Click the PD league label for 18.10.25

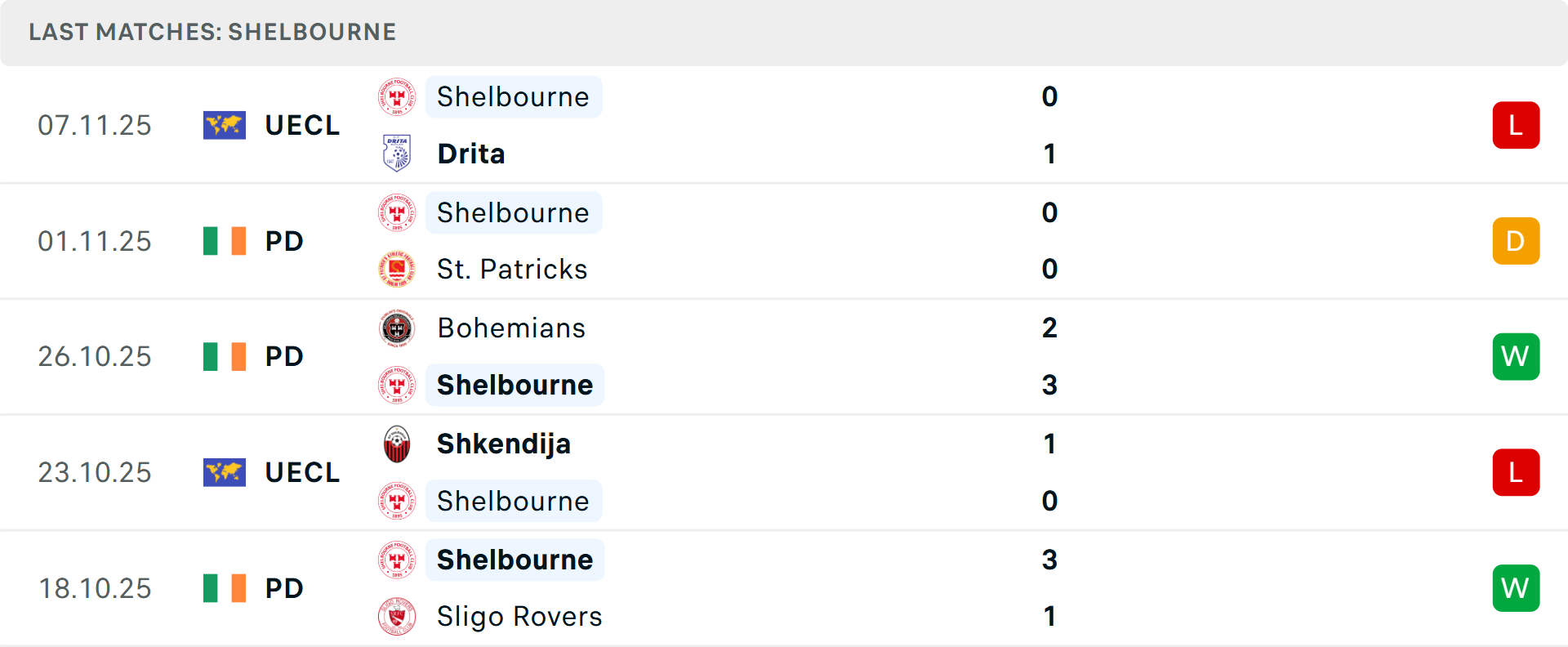(x=284, y=588)
